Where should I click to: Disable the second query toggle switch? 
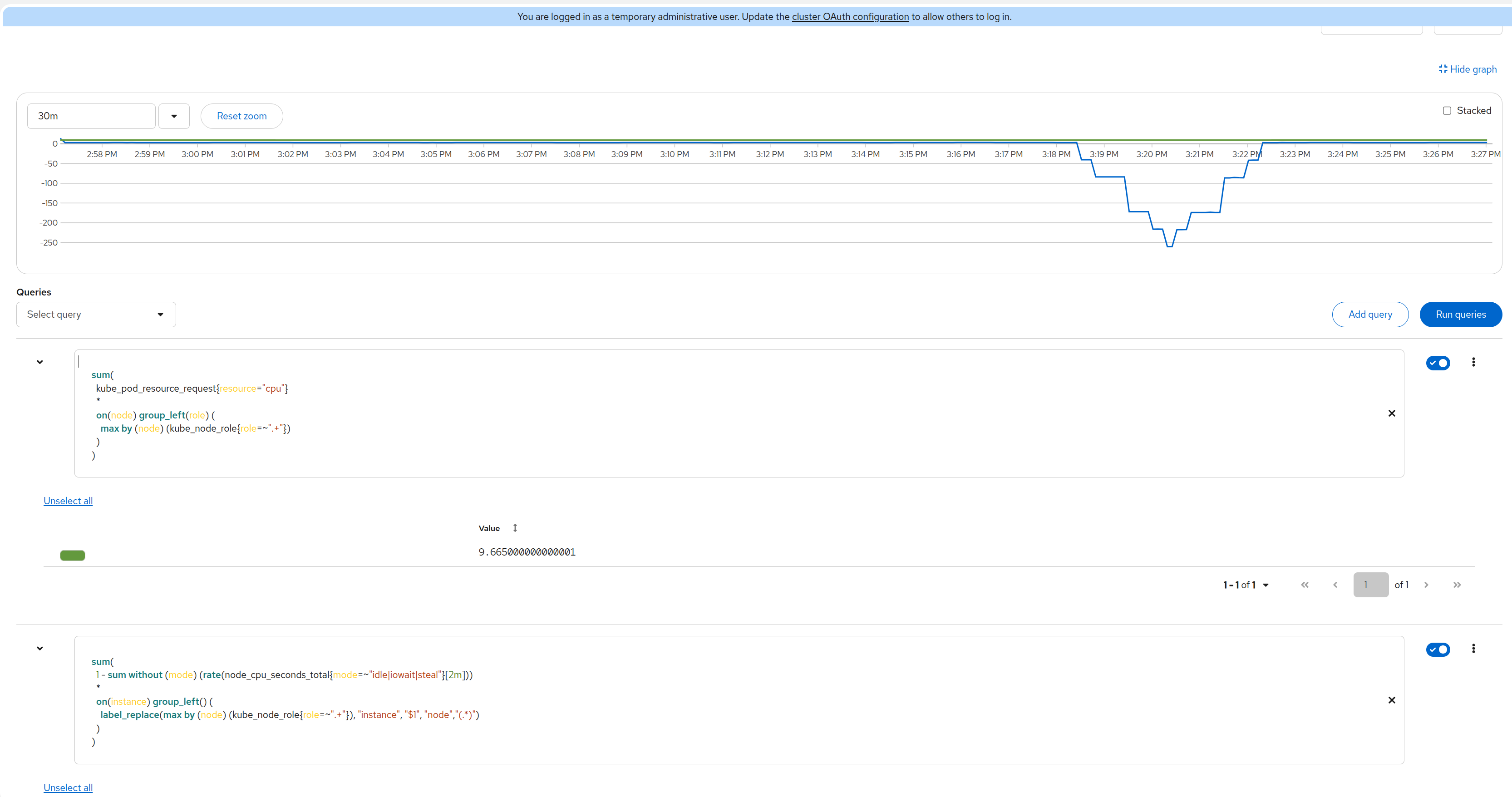(x=1438, y=649)
